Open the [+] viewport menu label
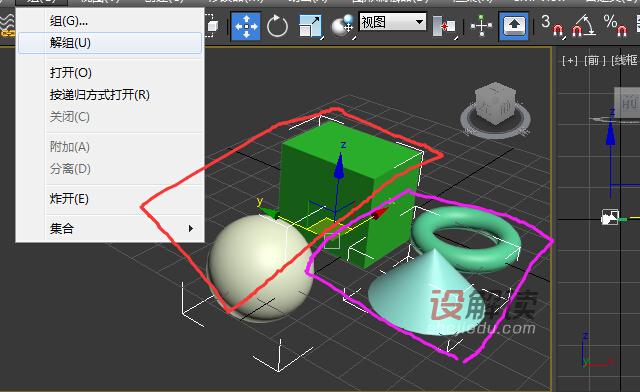The height and width of the screenshot is (392, 640). coord(569,61)
